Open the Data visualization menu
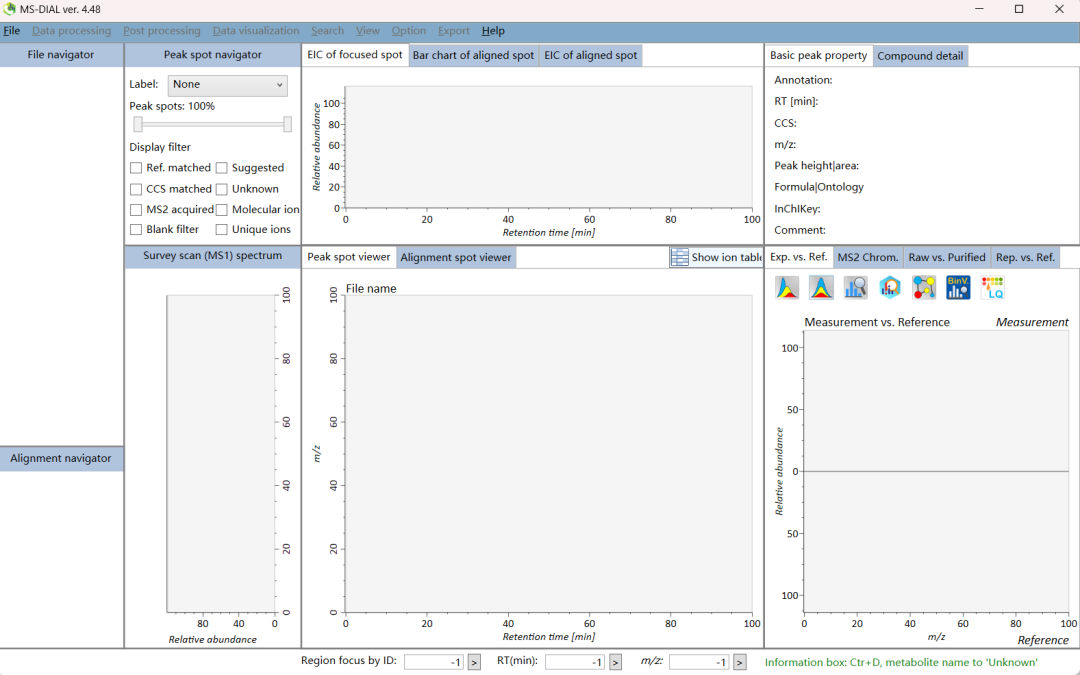 [256, 31]
